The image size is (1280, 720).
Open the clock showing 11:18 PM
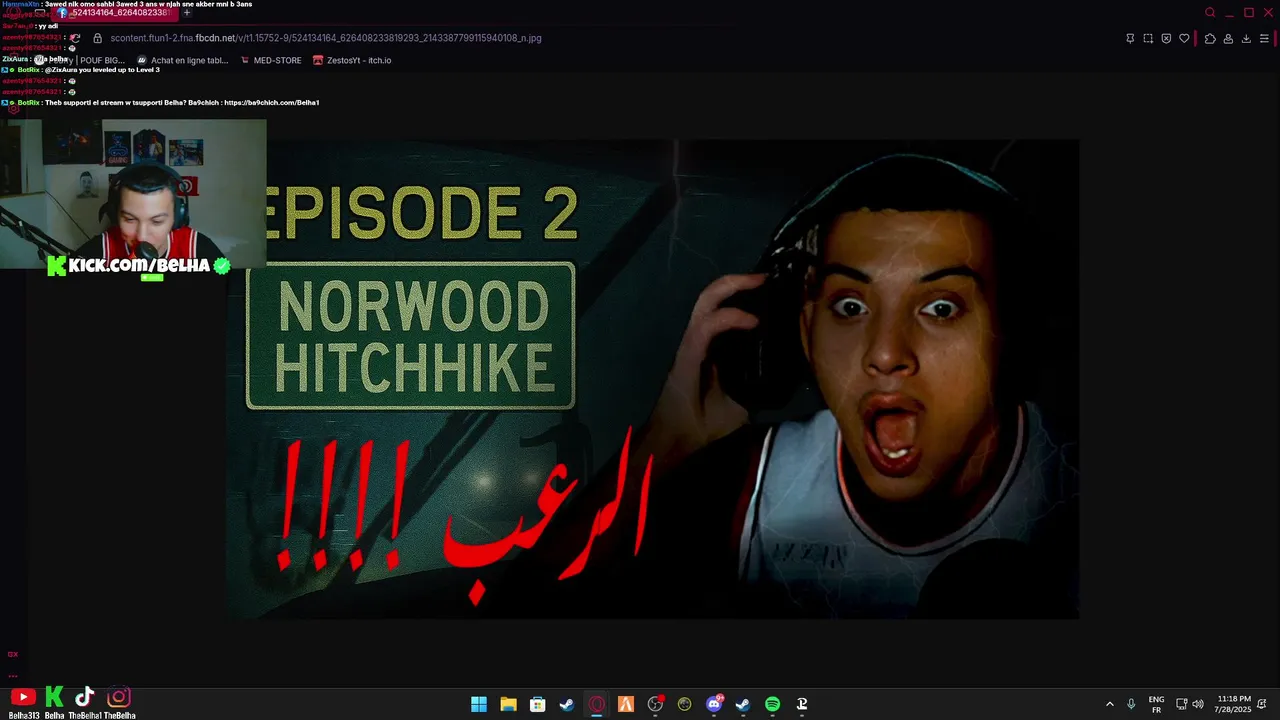pyautogui.click(x=1234, y=704)
